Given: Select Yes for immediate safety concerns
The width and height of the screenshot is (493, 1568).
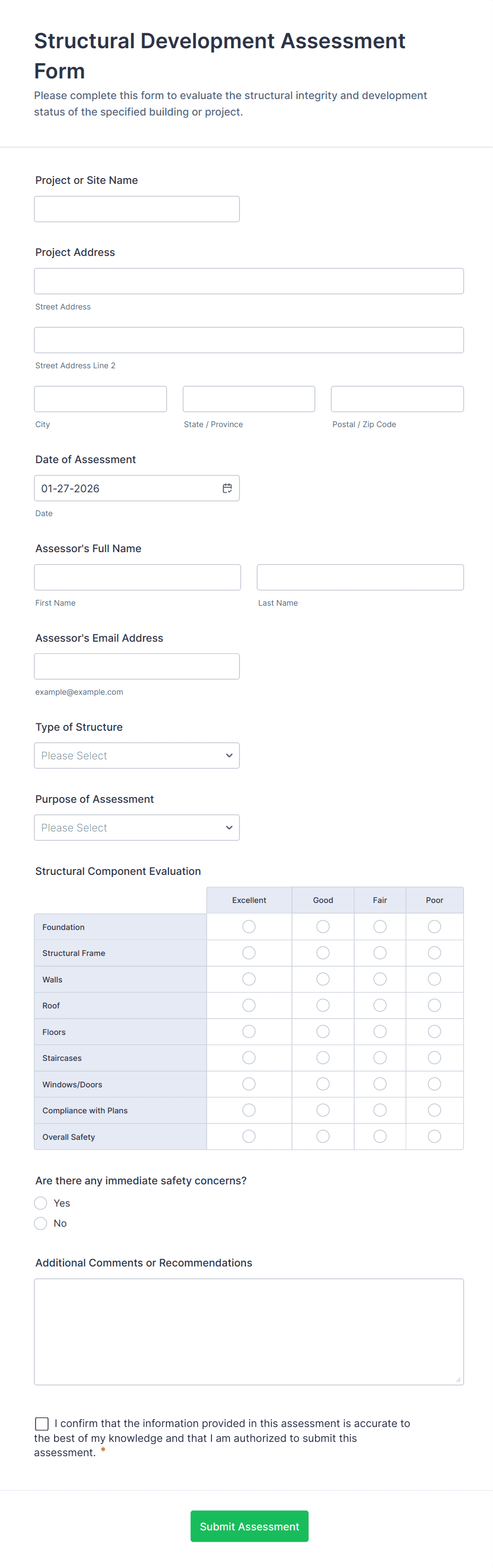Looking at the screenshot, I should coord(41,1203).
